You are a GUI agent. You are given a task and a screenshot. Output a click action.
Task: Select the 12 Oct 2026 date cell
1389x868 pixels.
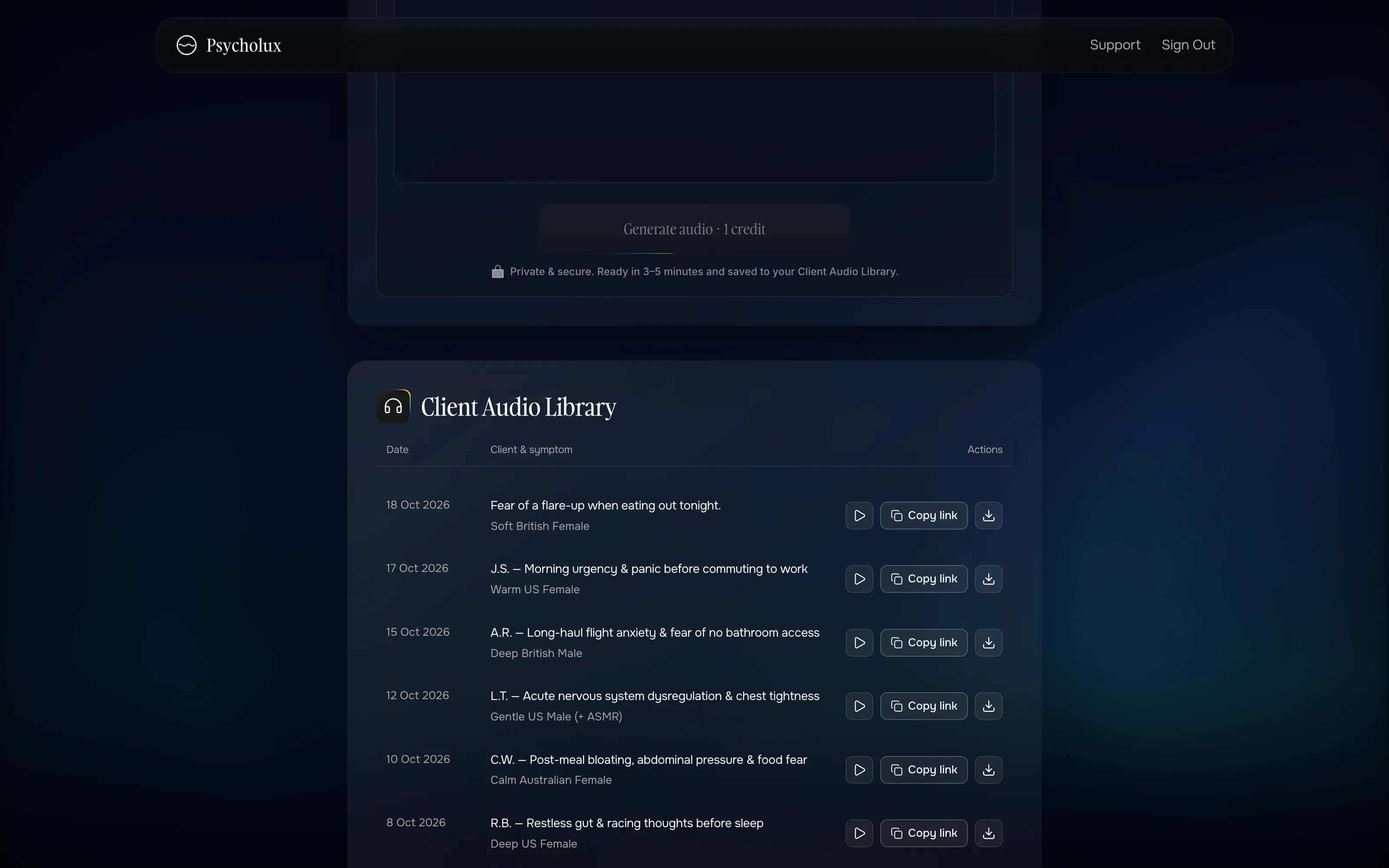tap(417, 695)
